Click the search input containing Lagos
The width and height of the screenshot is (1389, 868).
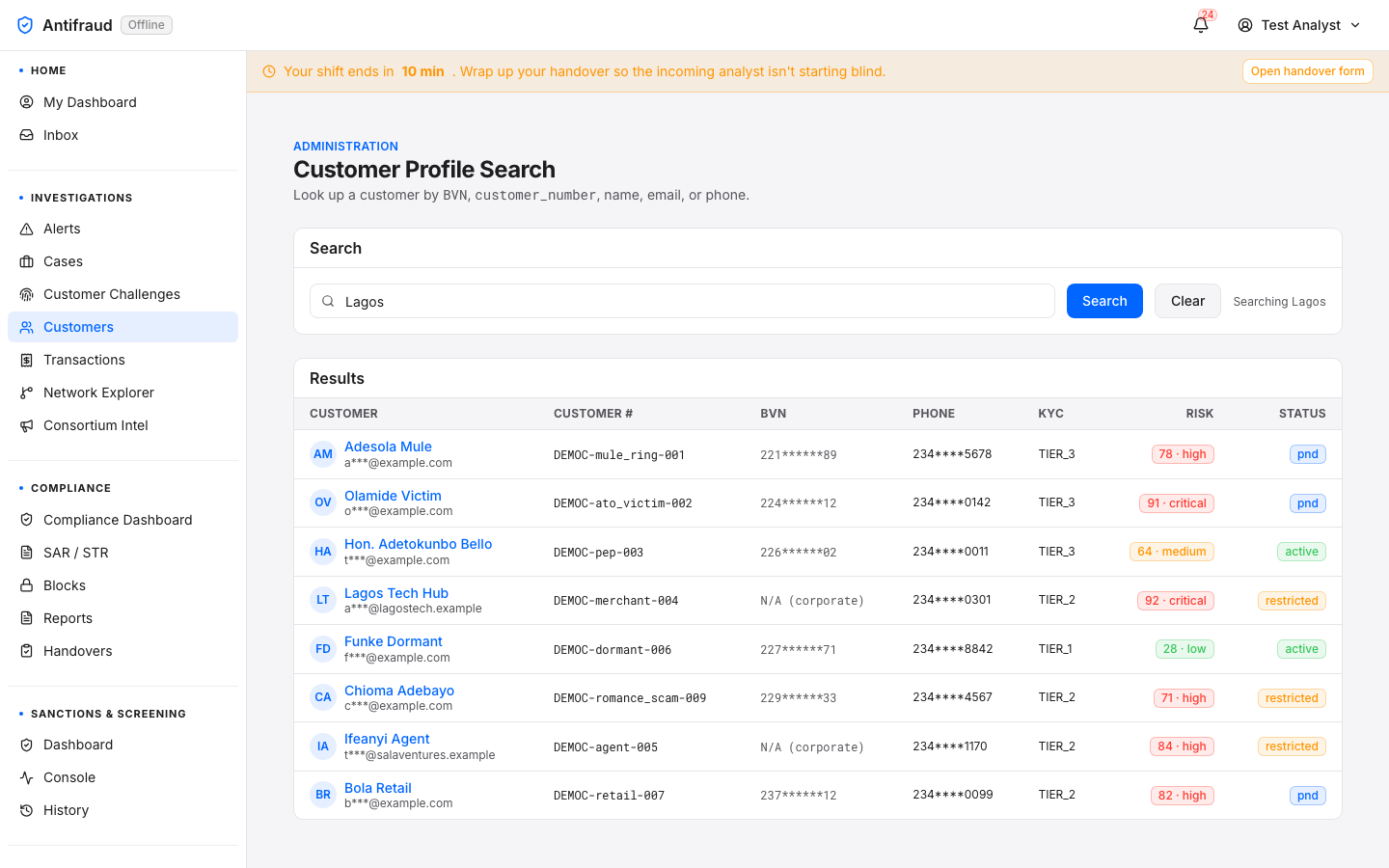pyautogui.click(x=682, y=301)
